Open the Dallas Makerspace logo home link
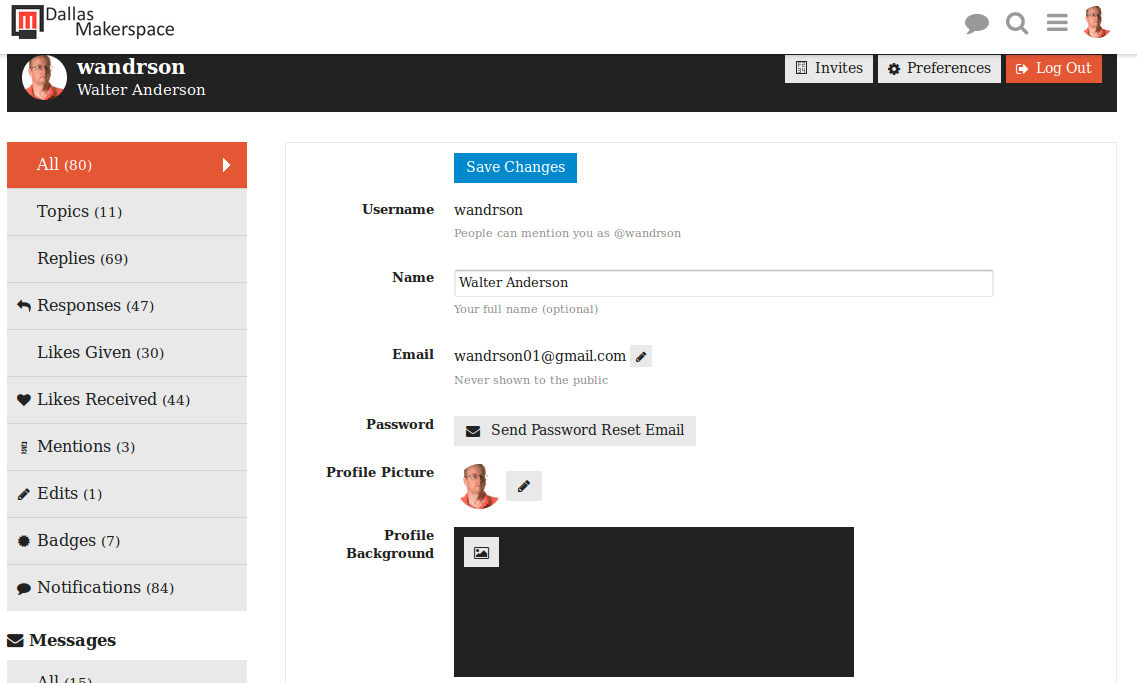The height and width of the screenshot is (683, 1137). click(93, 22)
